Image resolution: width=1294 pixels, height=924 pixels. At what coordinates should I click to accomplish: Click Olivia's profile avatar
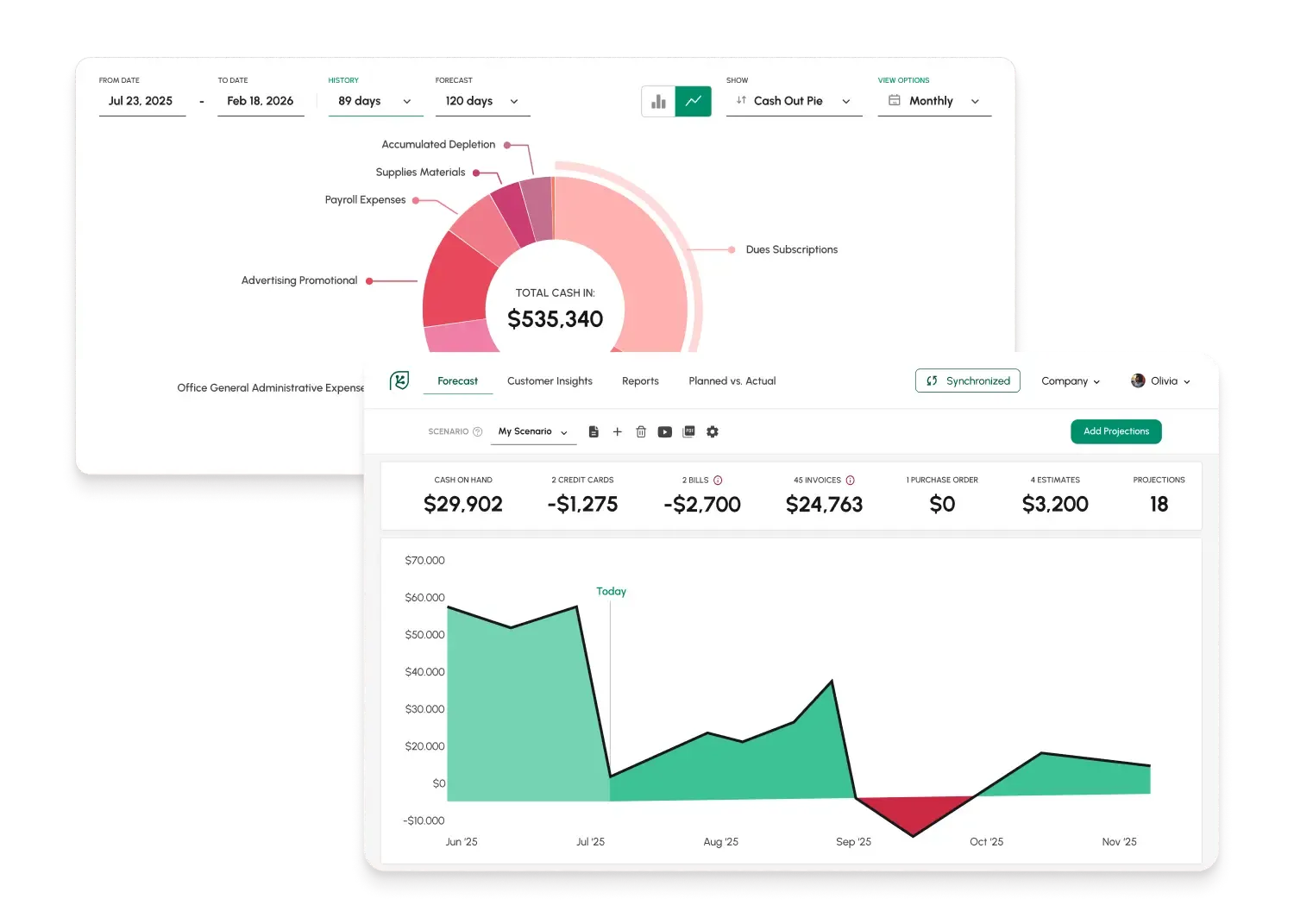click(1138, 380)
